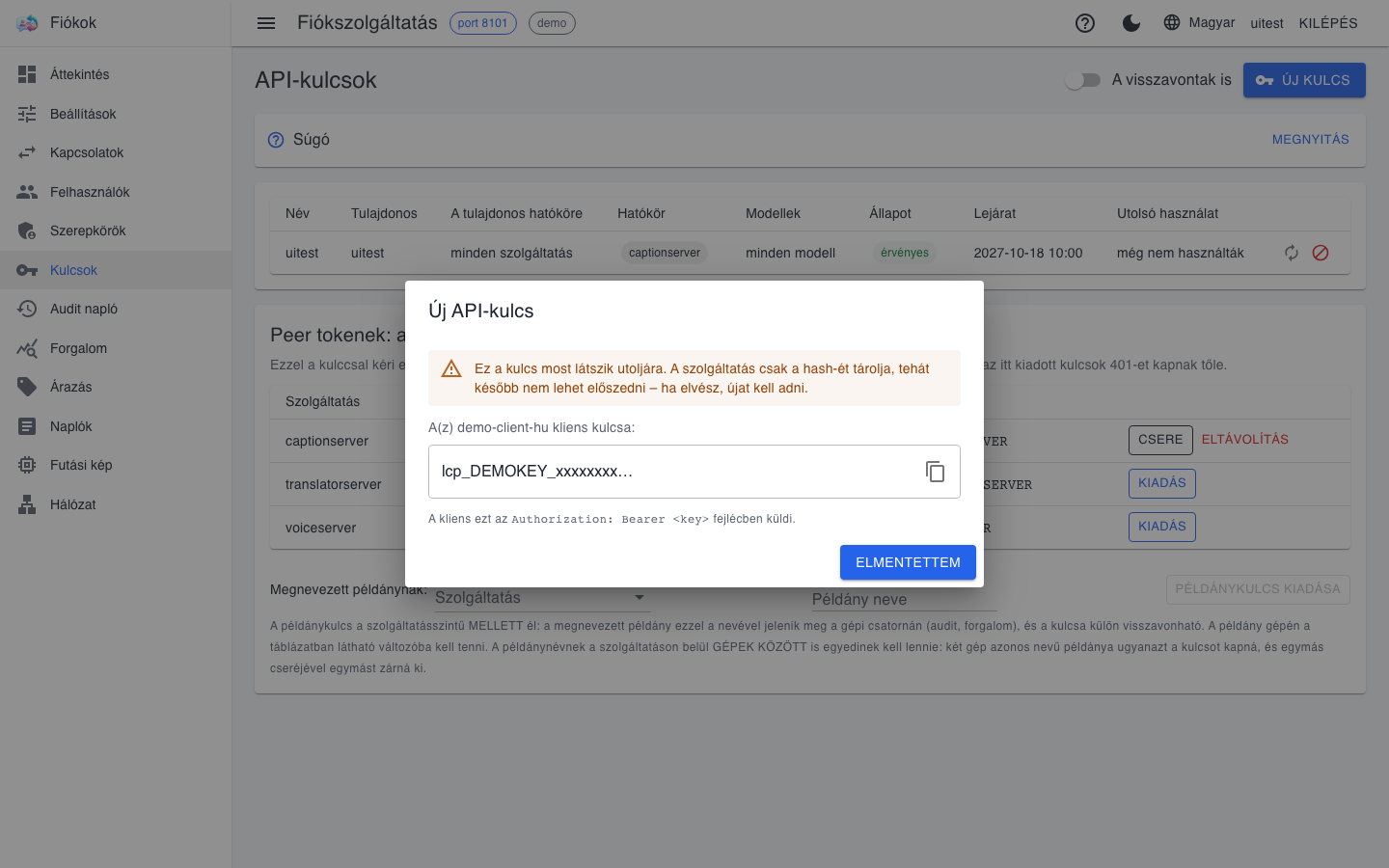Click the 'uitest' username in header
This screenshot has height=868, width=1389.
coord(1267,23)
